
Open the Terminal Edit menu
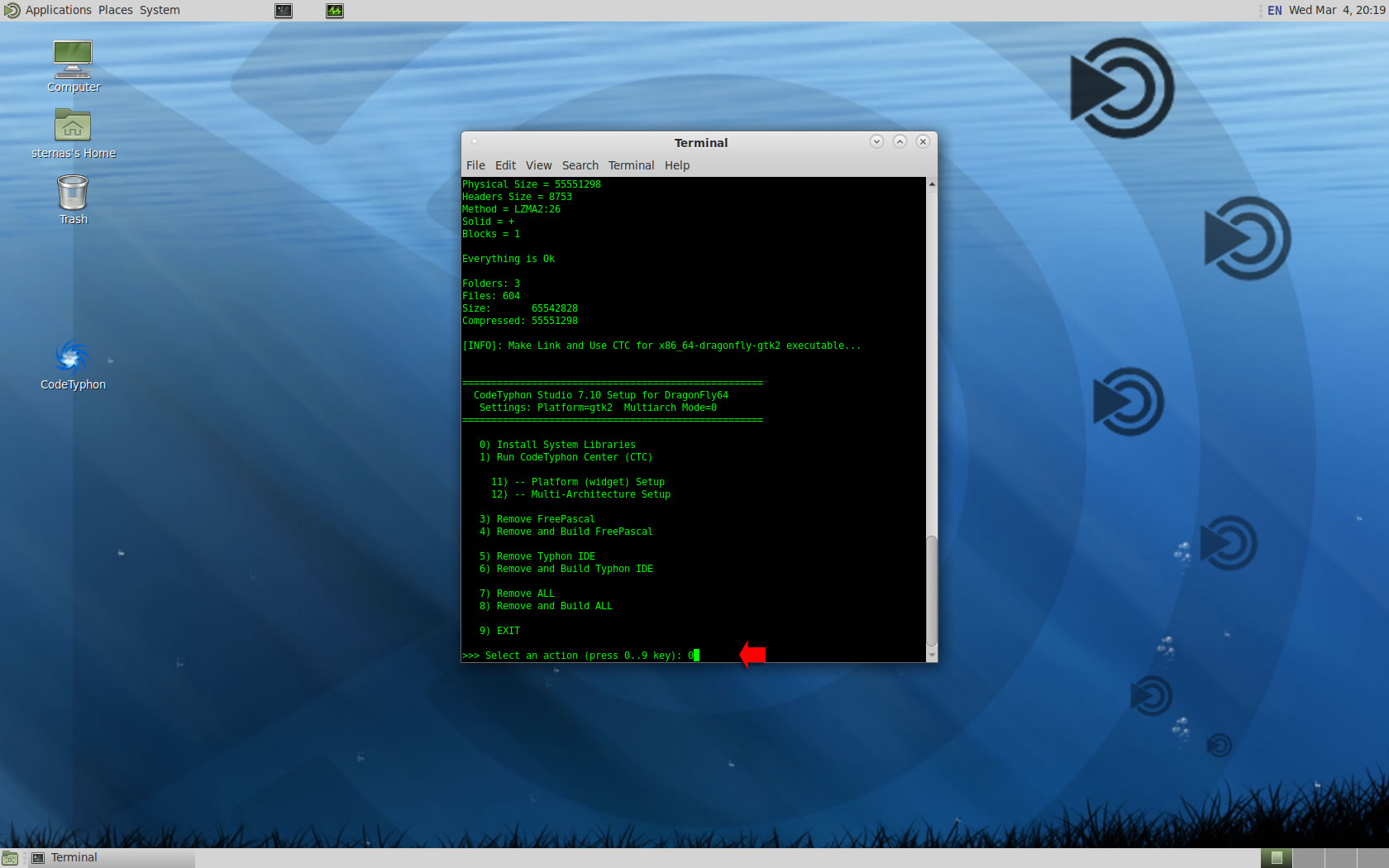coord(505,165)
